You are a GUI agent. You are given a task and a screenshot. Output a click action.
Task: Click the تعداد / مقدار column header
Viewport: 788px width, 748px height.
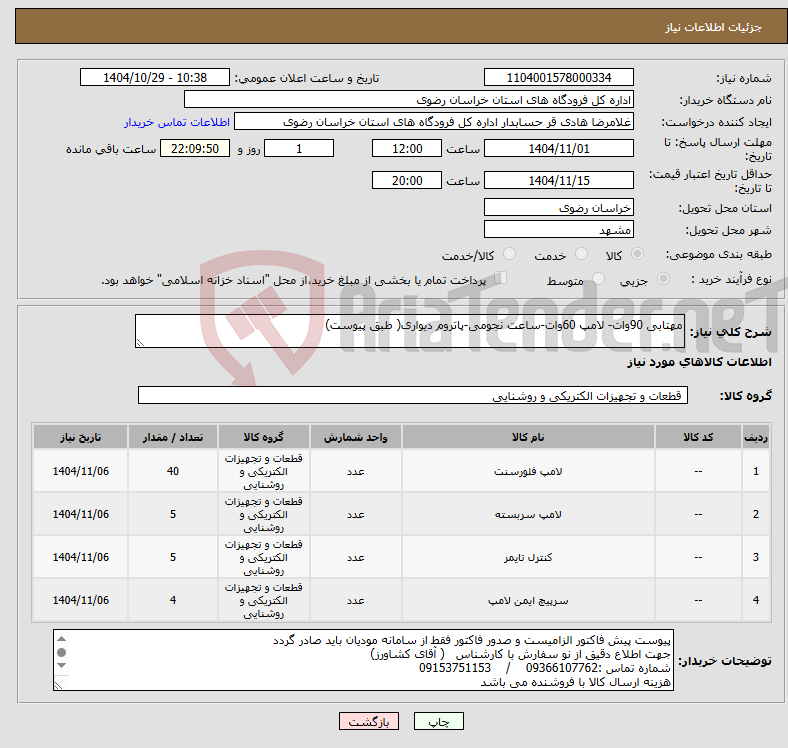173,437
